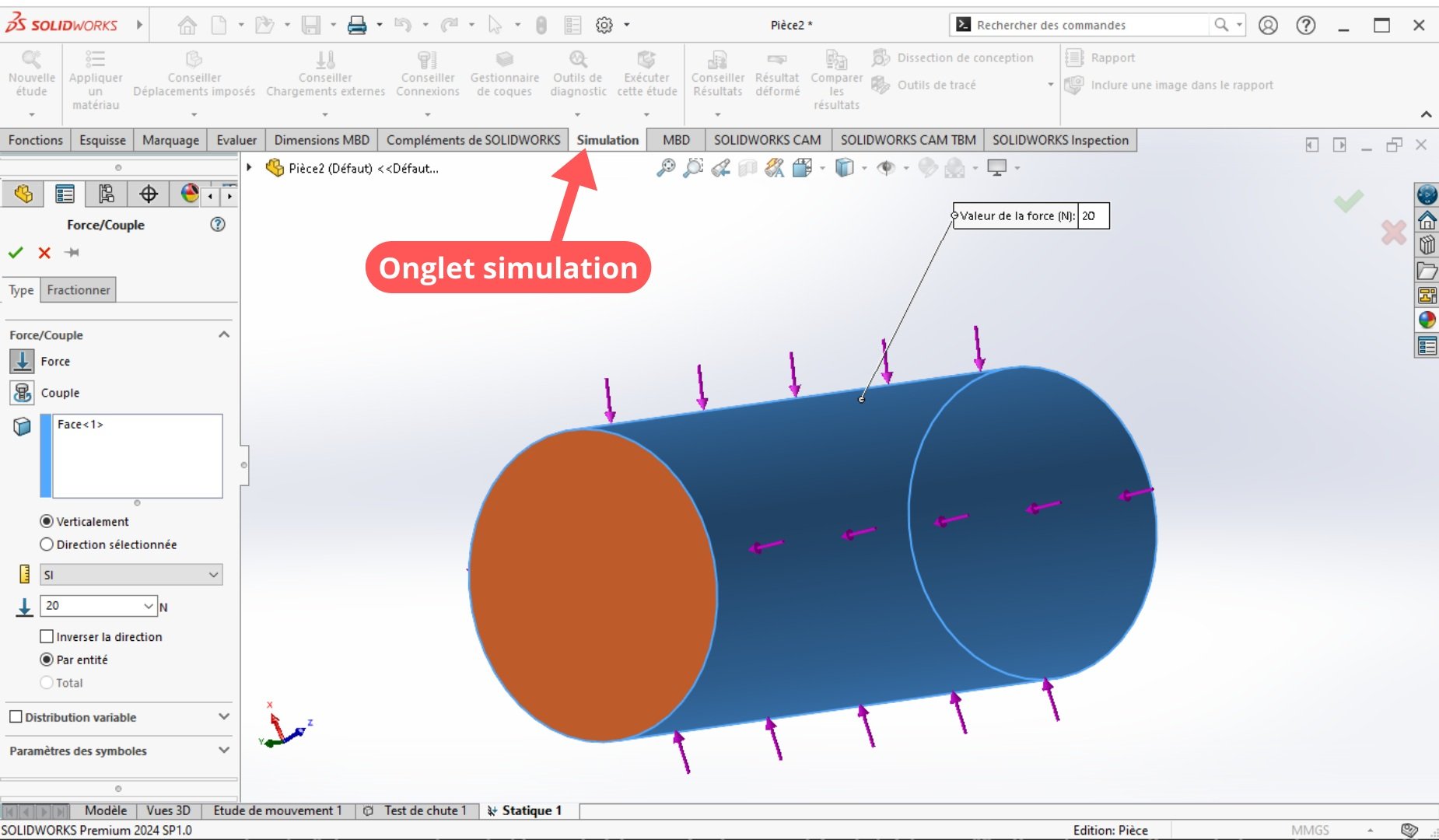Click Outils de tracé
Viewport: 1439px width, 840px height.
click(924, 85)
